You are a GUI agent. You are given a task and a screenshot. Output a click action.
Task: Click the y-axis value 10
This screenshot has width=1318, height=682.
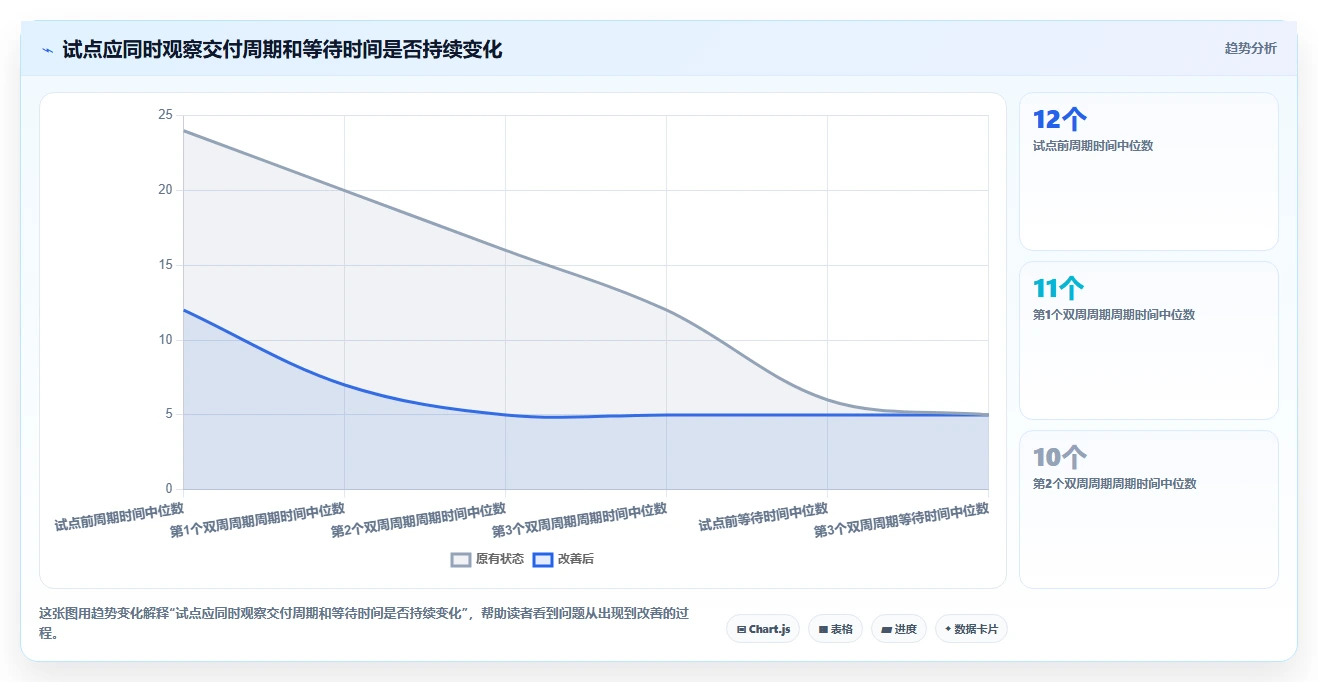[x=165, y=340]
